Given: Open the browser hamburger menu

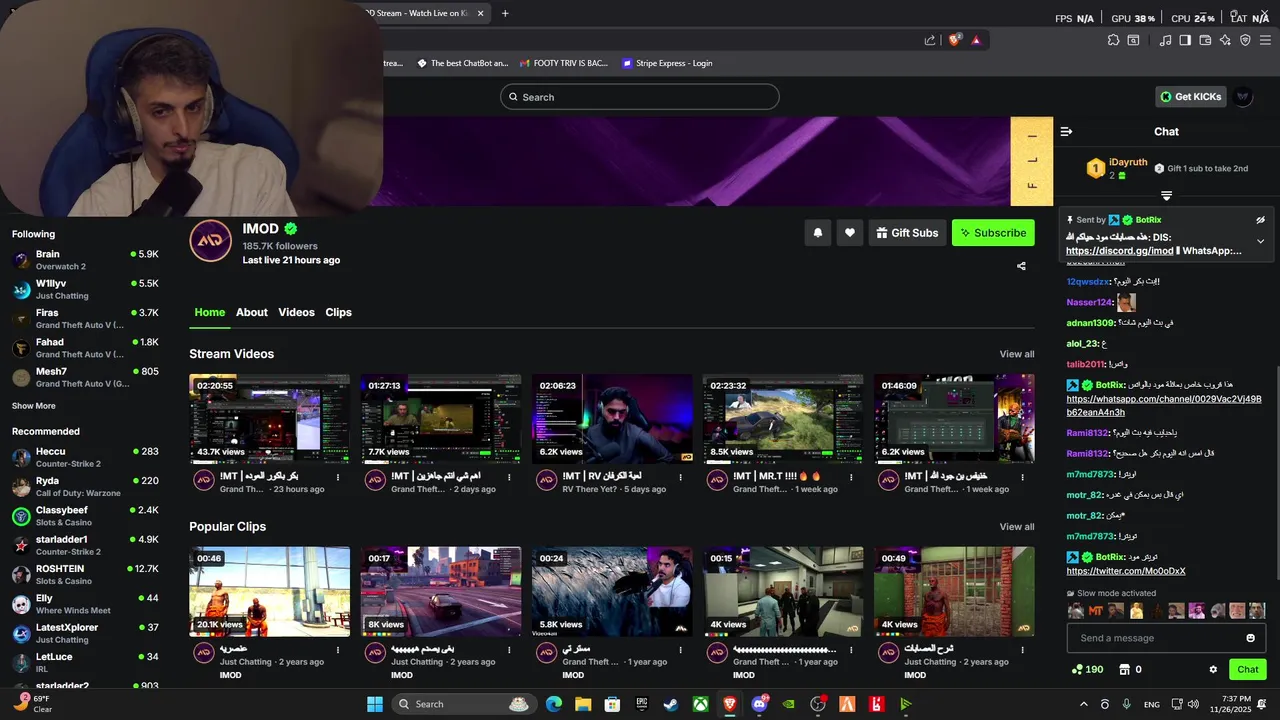Looking at the screenshot, I should point(1265,40).
